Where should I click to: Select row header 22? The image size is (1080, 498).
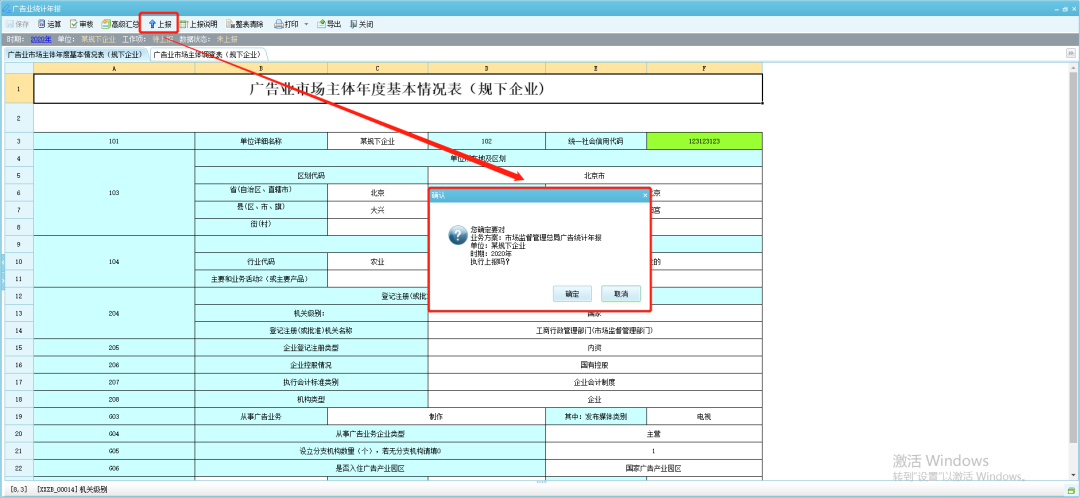(x=19, y=468)
